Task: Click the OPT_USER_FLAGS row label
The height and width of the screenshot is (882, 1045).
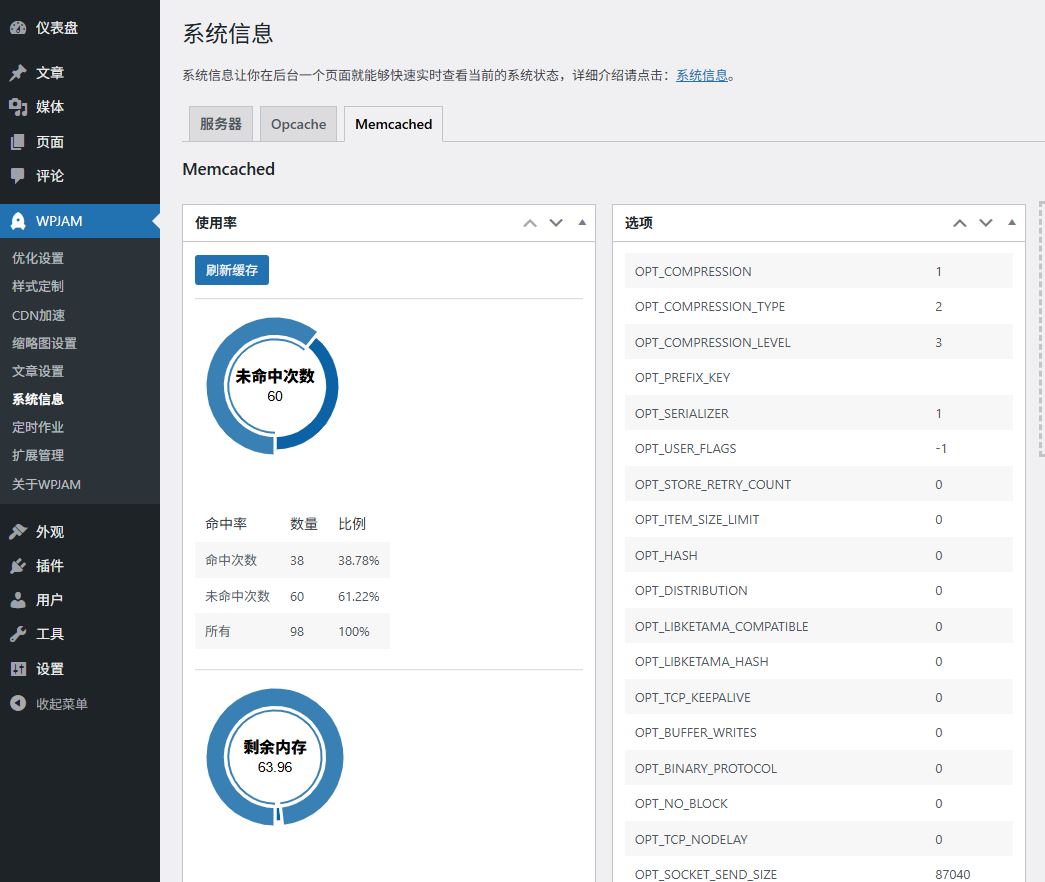Action: click(x=685, y=449)
